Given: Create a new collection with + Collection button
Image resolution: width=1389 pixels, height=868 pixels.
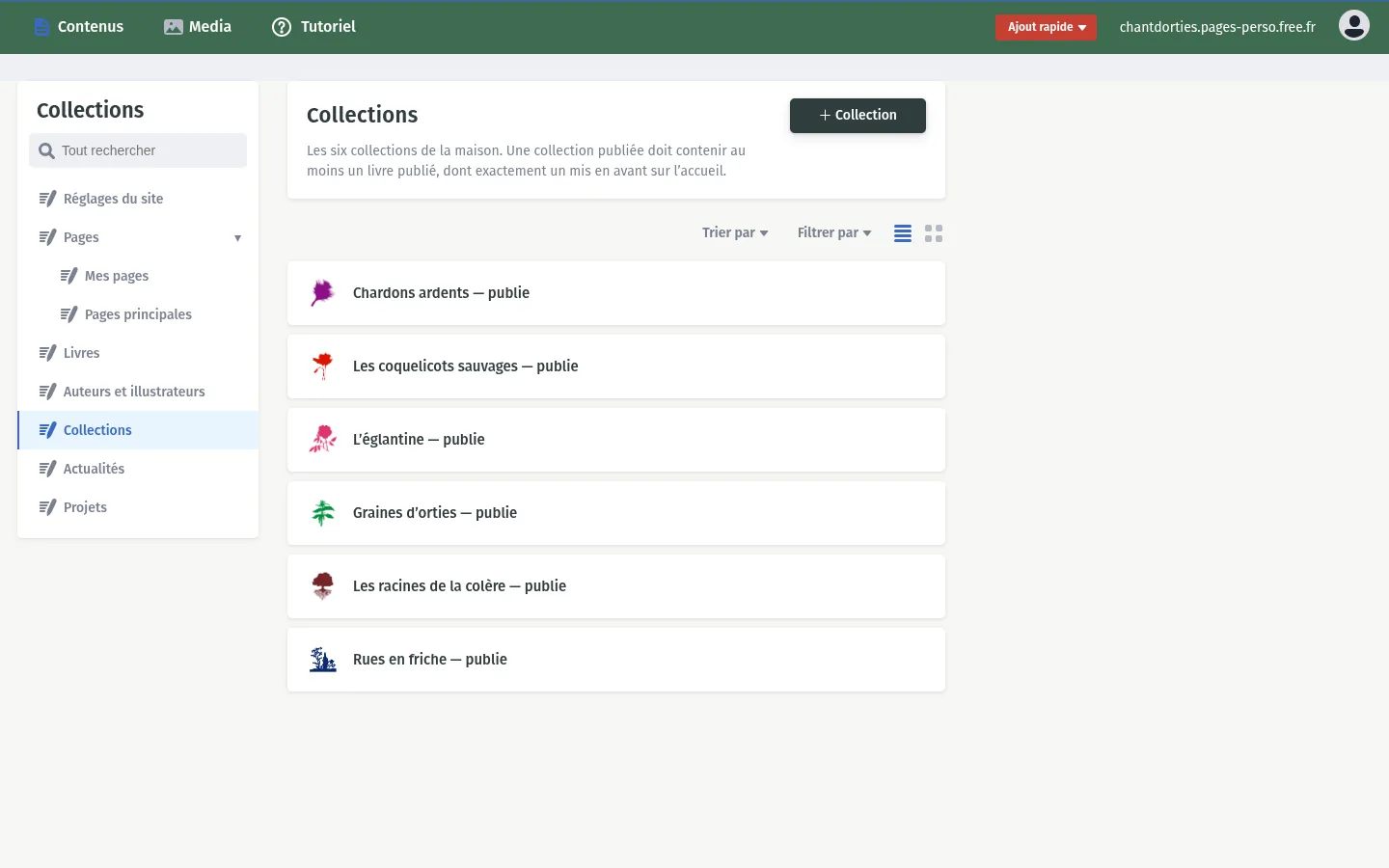Looking at the screenshot, I should (858, 116).
